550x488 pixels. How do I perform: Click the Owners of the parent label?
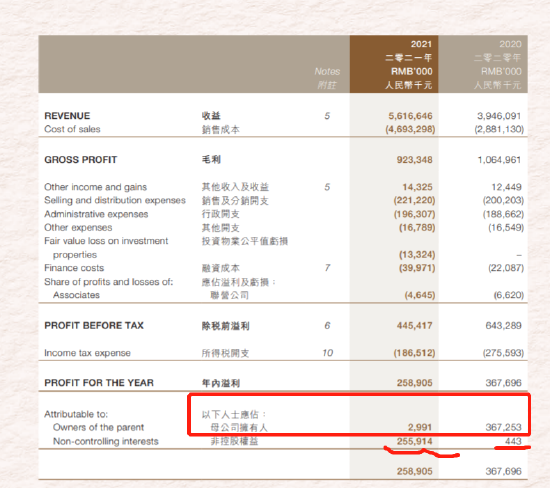pos(98,427)
